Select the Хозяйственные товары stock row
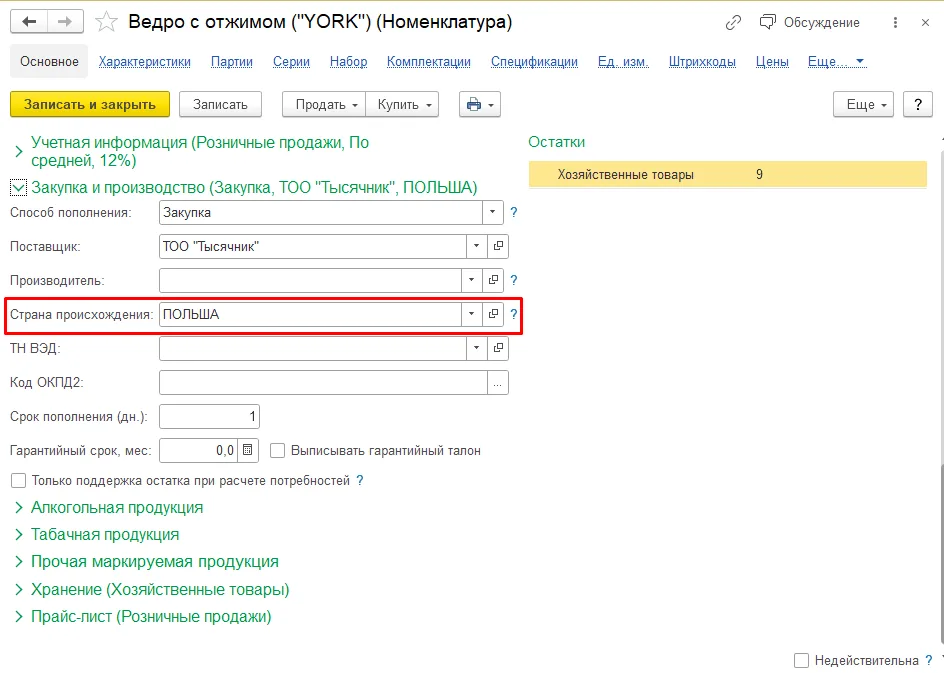 pyautogui.click(x=728, y=175)
